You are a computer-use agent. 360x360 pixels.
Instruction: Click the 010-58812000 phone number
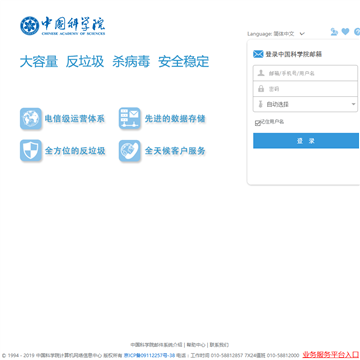[283, 355]
